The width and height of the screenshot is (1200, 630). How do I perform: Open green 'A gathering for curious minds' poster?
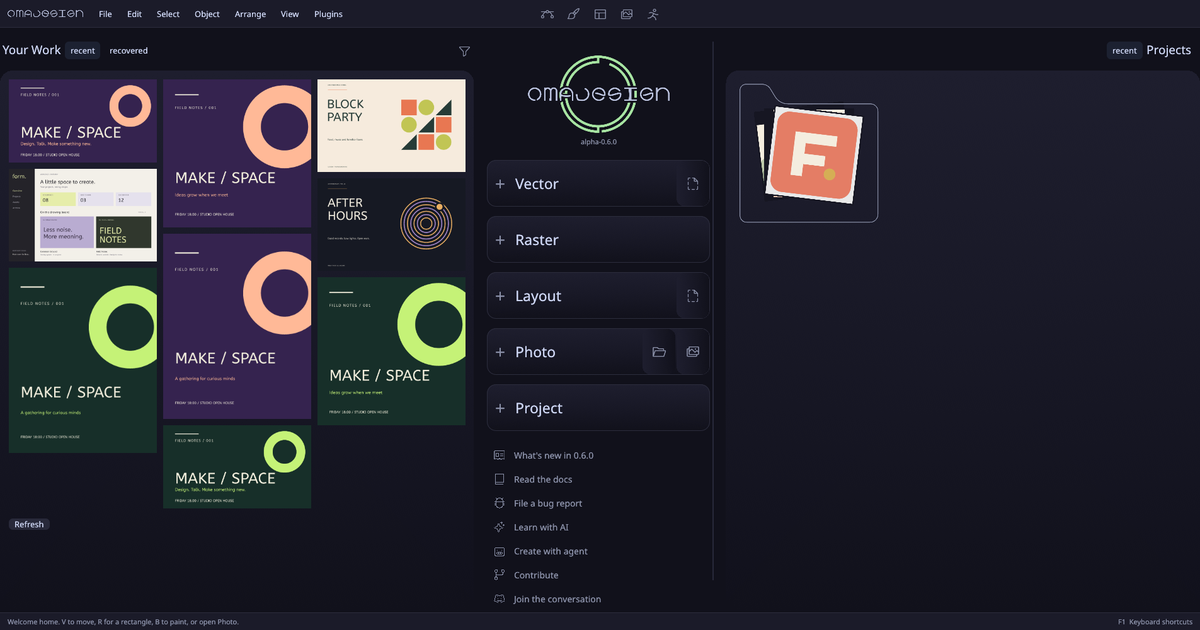83,360
